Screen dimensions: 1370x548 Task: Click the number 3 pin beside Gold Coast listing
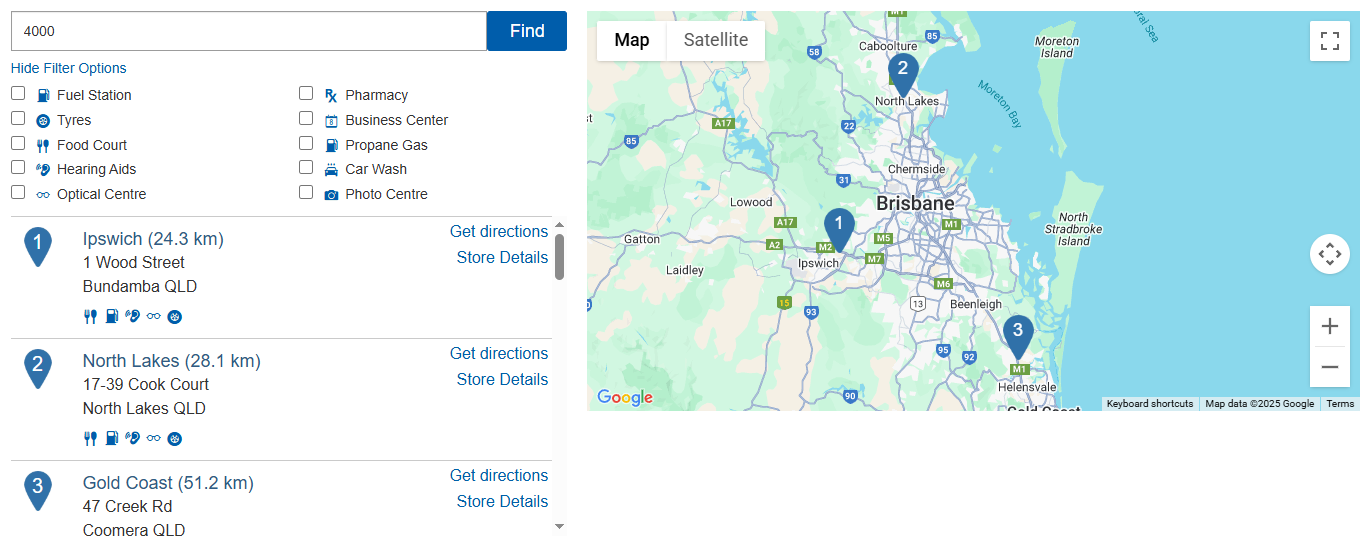tap(38, 490)
